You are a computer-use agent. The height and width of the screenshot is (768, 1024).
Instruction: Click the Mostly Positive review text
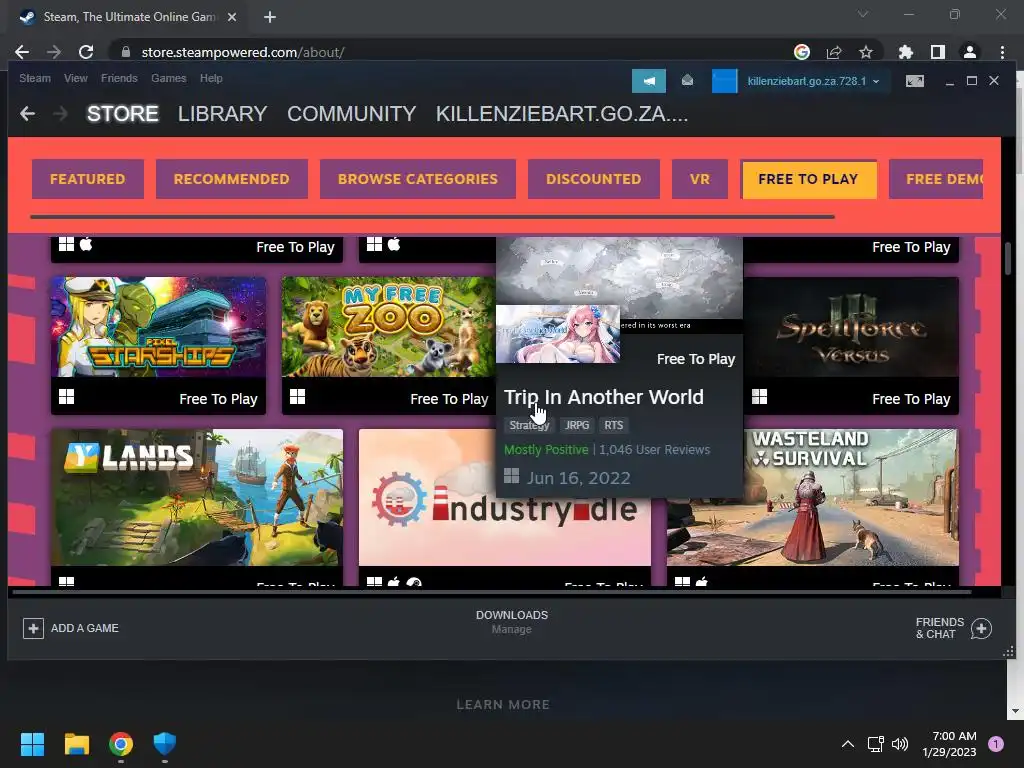[x=546, y=449]
